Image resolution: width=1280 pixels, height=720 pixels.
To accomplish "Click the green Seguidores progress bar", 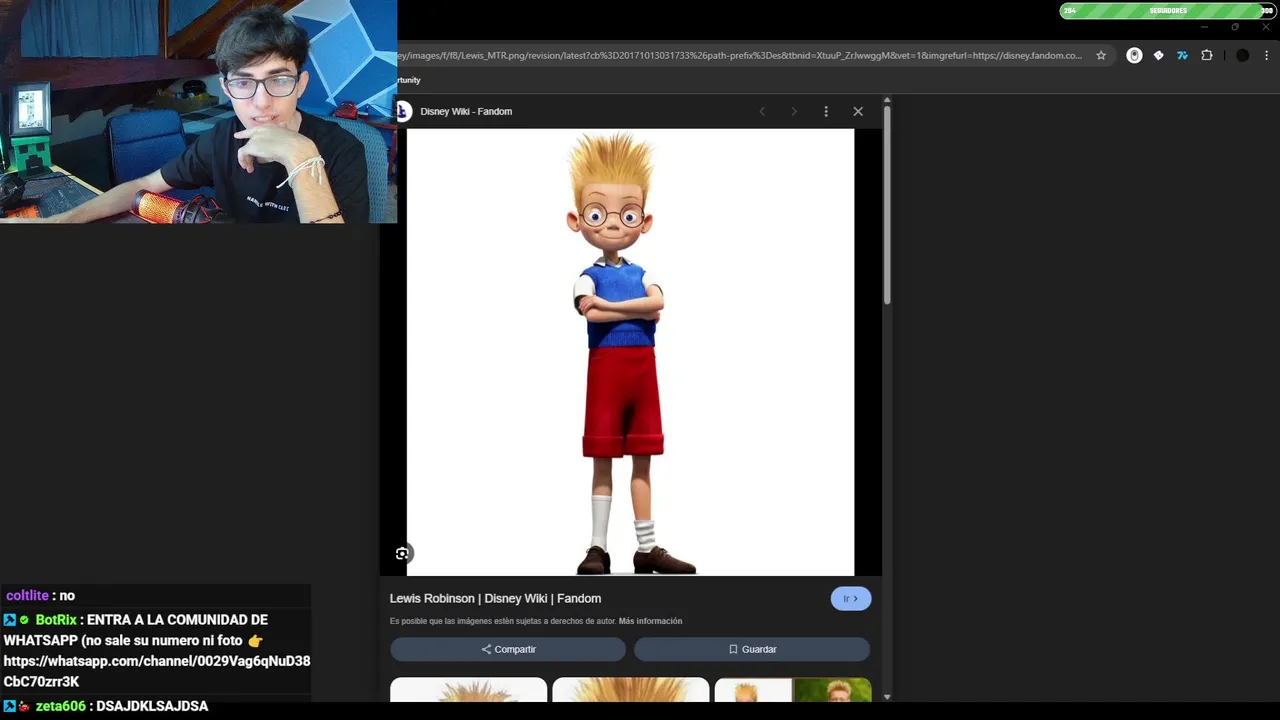I will point(1168,11).
